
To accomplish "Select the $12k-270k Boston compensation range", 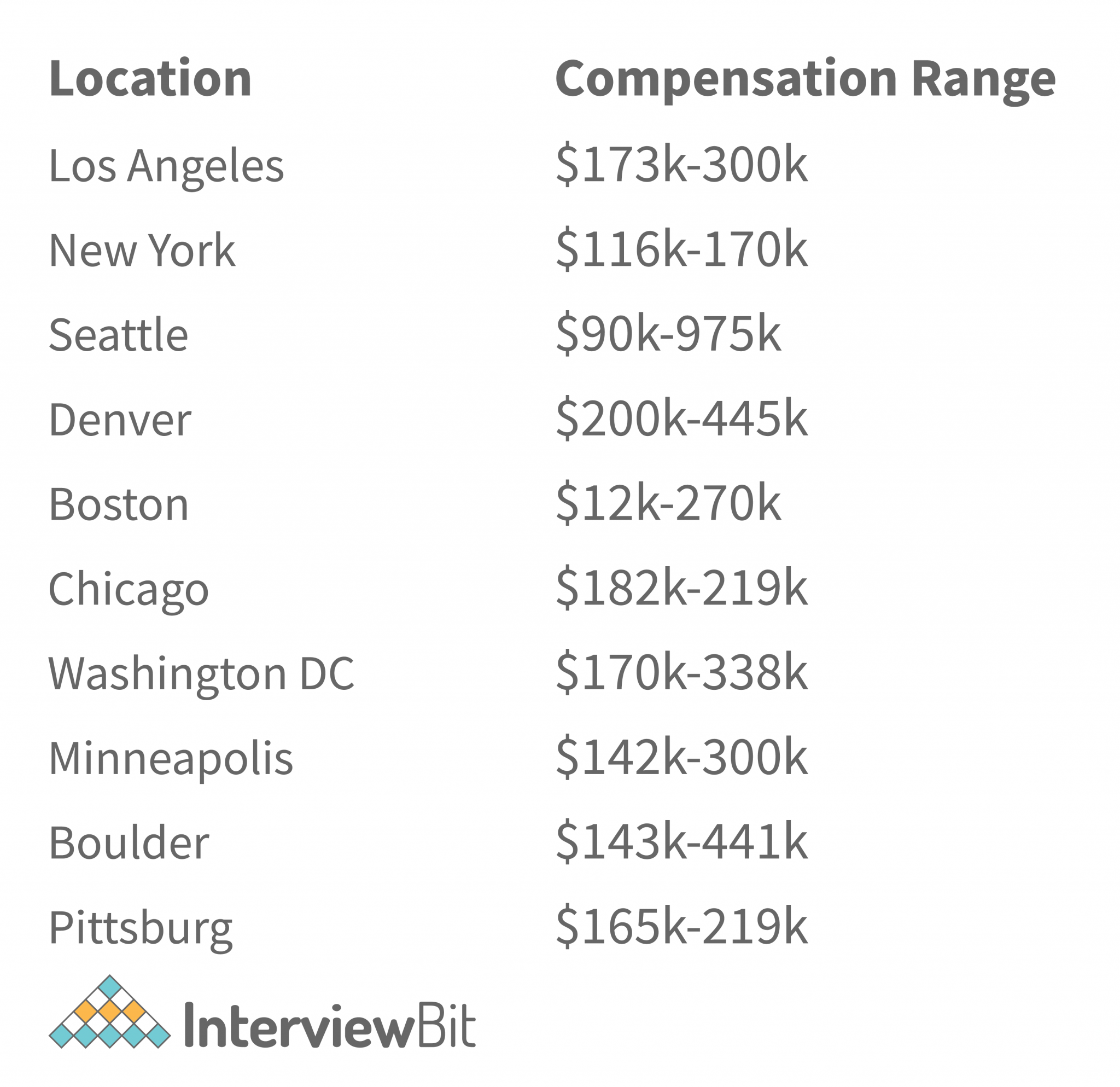I will click(668, 503).
